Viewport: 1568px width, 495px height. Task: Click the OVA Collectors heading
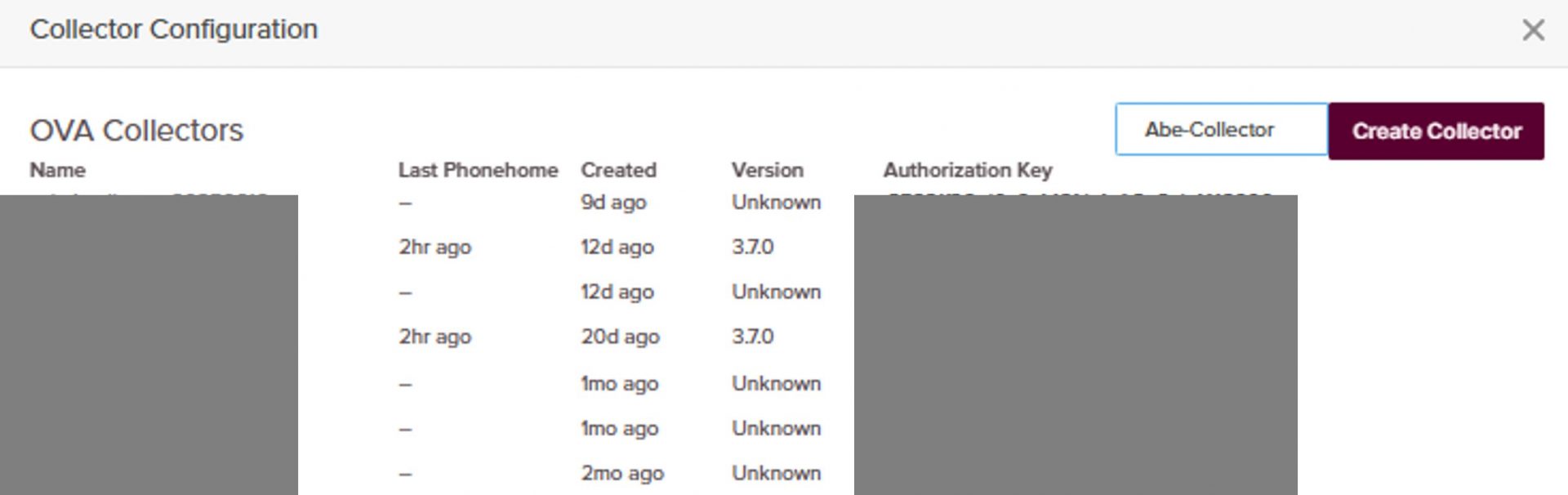tap(136, 131)
